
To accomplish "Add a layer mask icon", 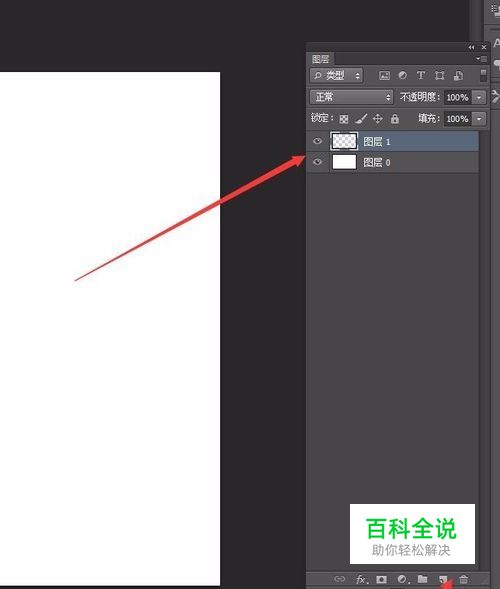I will click(x=381, y=579).
